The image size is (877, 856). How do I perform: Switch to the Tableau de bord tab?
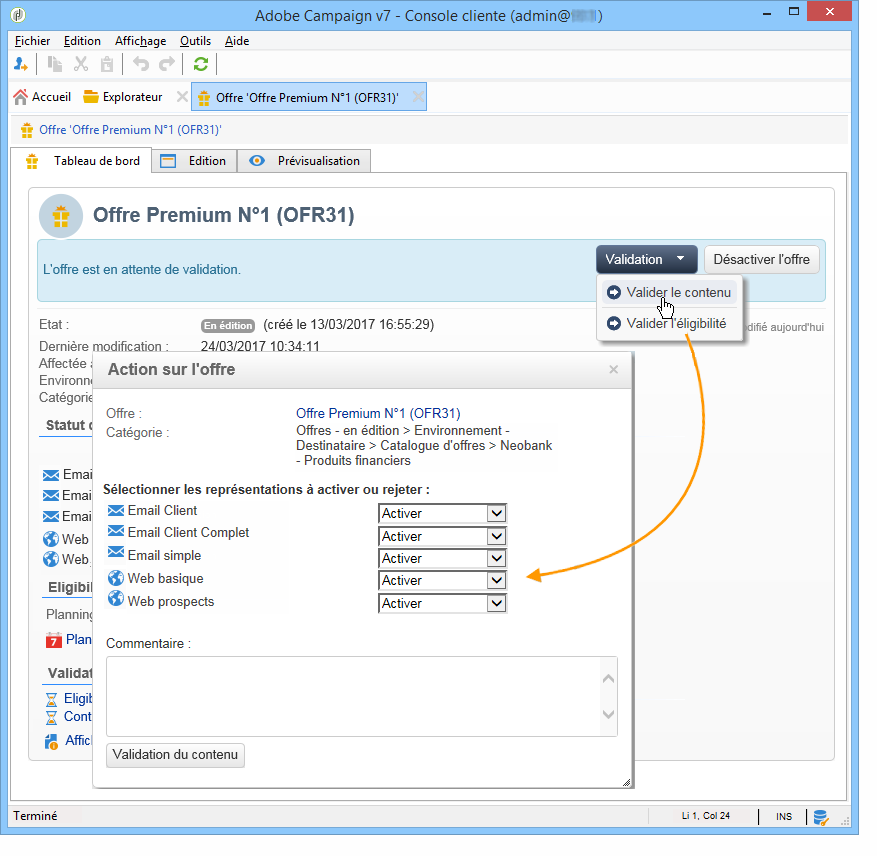point(82,161)
